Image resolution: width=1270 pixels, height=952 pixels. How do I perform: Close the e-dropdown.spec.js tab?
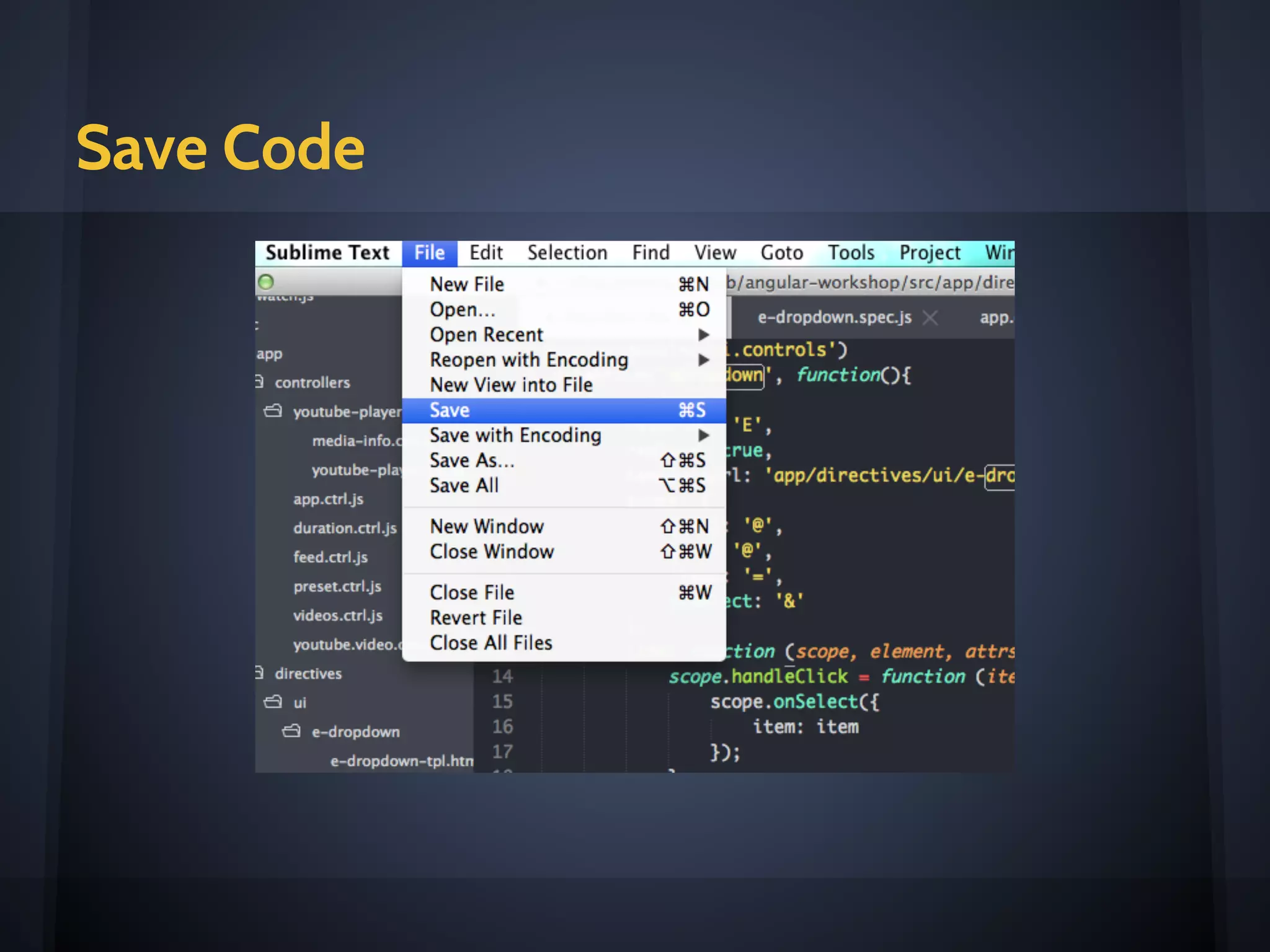(x=930, y=318)
